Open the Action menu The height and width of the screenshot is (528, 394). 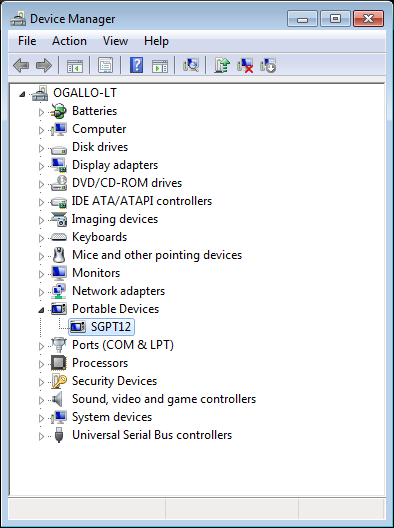click(69, 41)
